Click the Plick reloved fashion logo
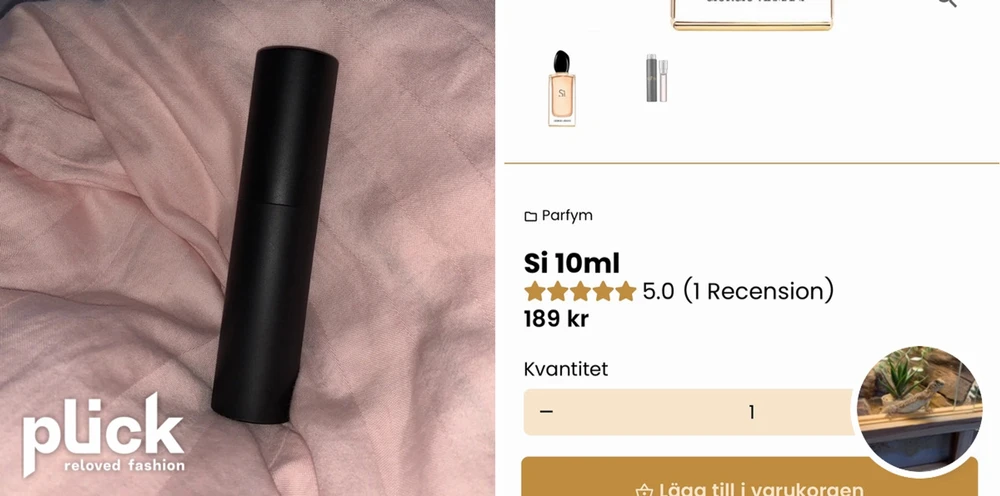Image resolution: width=1000 pixels, height=496 pixels. click(104, 434)
